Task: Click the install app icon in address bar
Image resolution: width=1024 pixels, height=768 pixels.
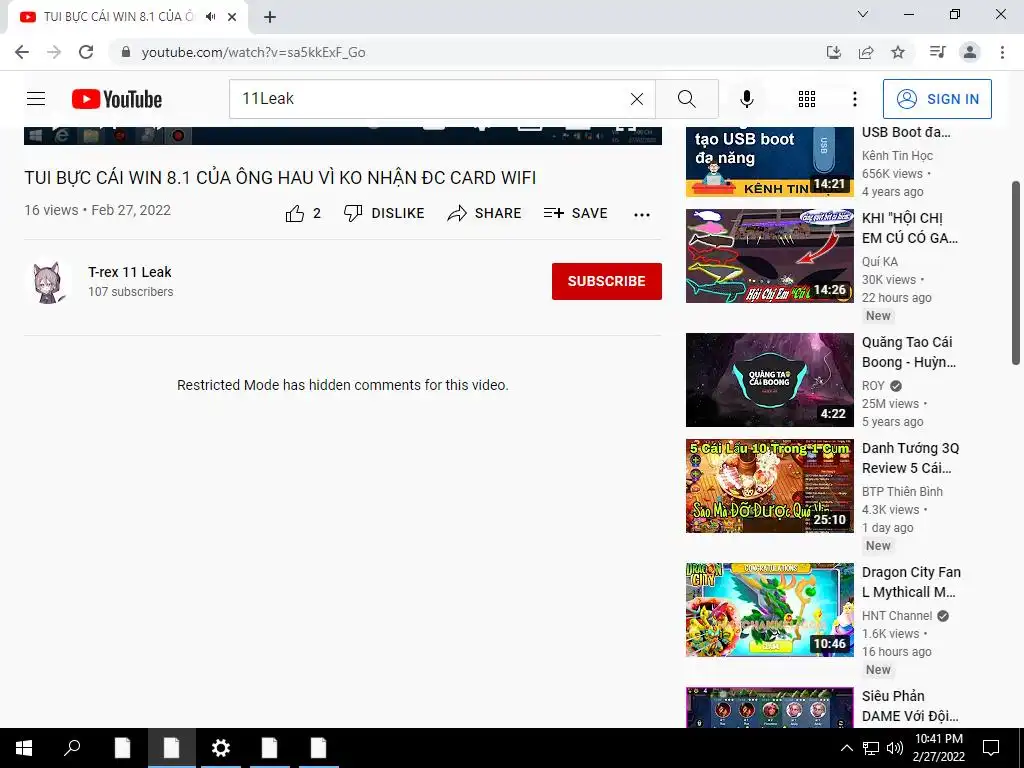Action: point(833,52)
